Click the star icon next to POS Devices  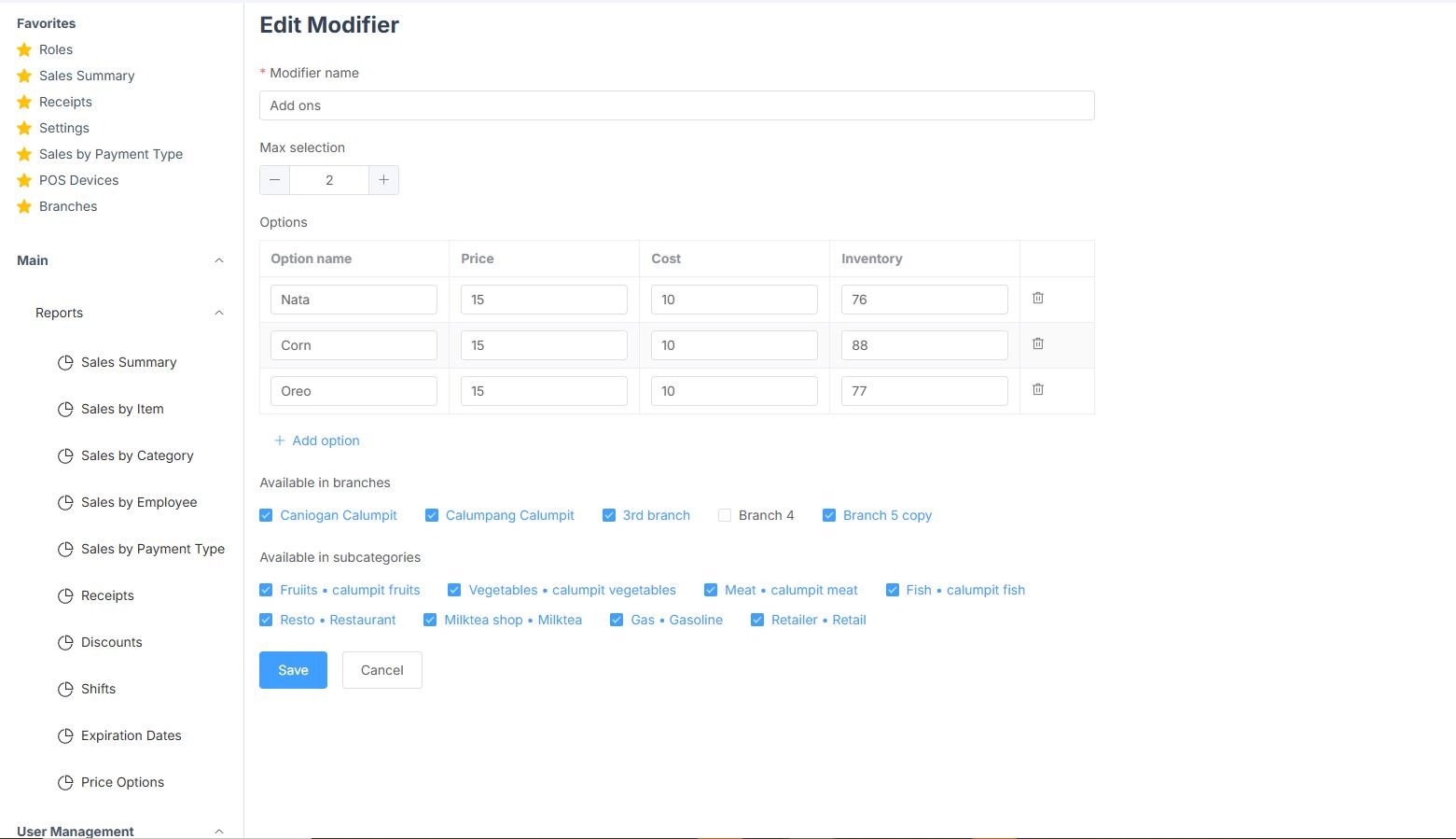[24, 180]
